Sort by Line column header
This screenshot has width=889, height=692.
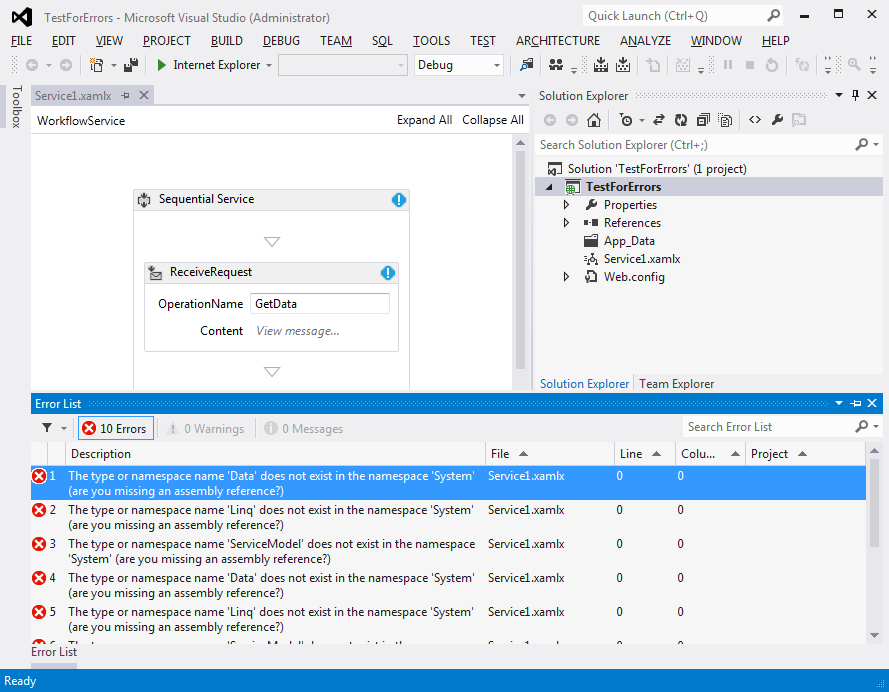(x=645, y=454)
